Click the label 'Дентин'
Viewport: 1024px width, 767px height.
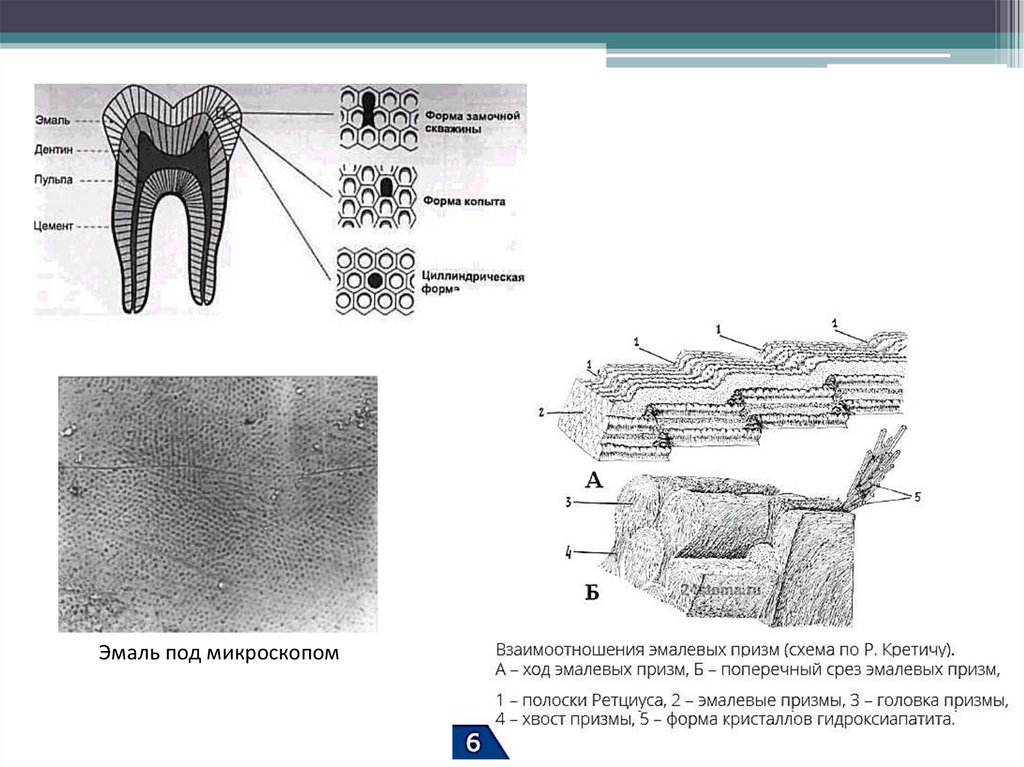(54, 150)
